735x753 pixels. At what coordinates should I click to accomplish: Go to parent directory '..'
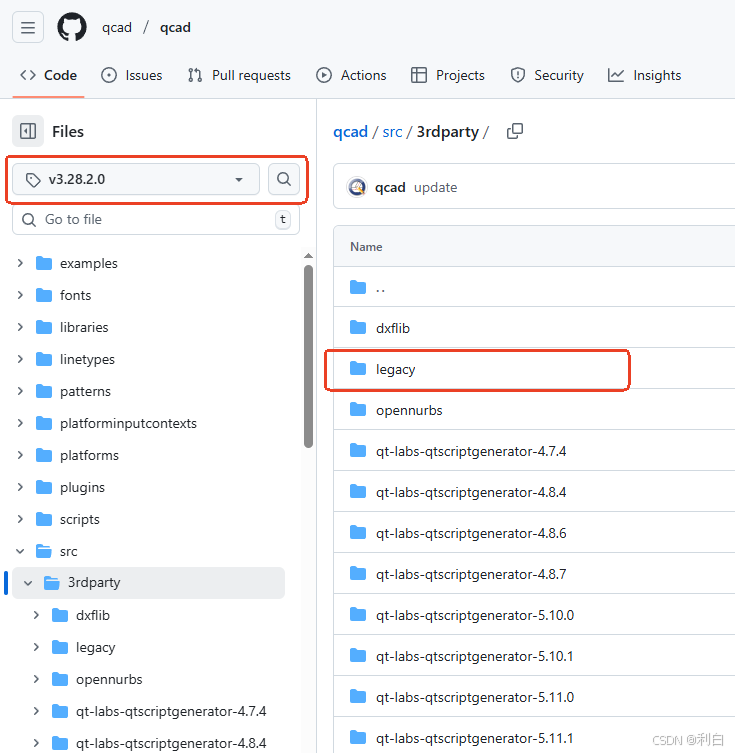380,288
